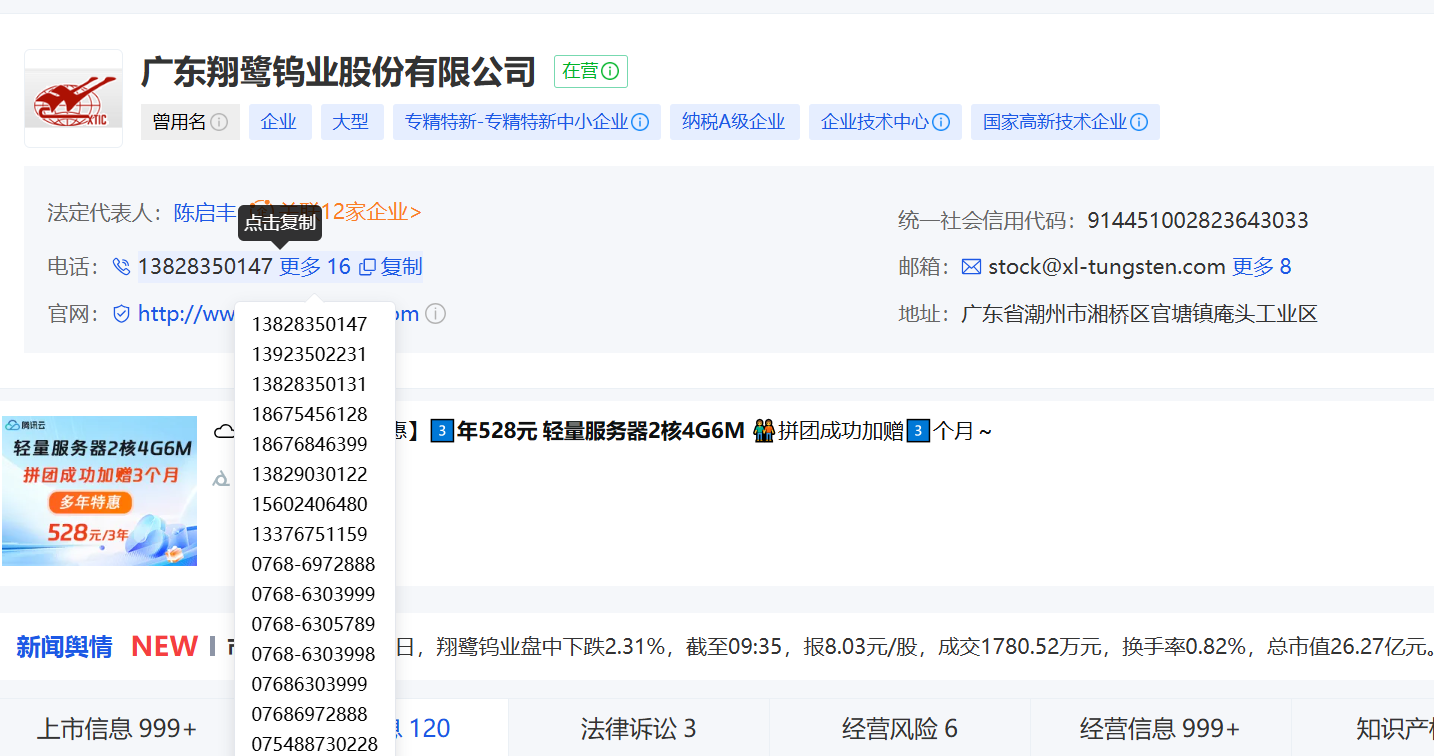Viewport: 1434px width, 756px height.
Task: Click the phone handset icon beside 电话
Action: click(122, 267)
